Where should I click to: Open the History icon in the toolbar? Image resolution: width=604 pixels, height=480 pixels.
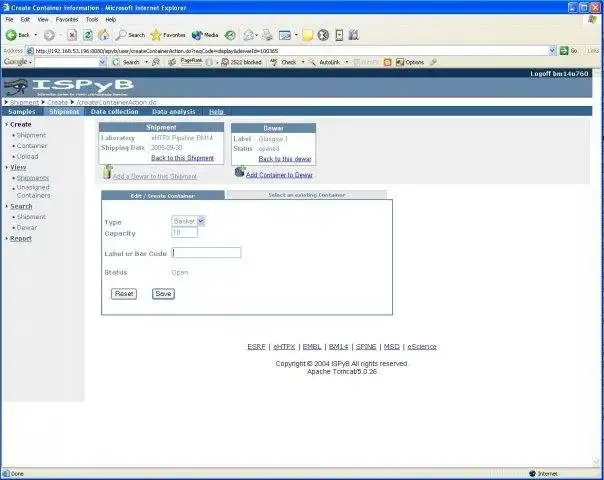point(230,35)
